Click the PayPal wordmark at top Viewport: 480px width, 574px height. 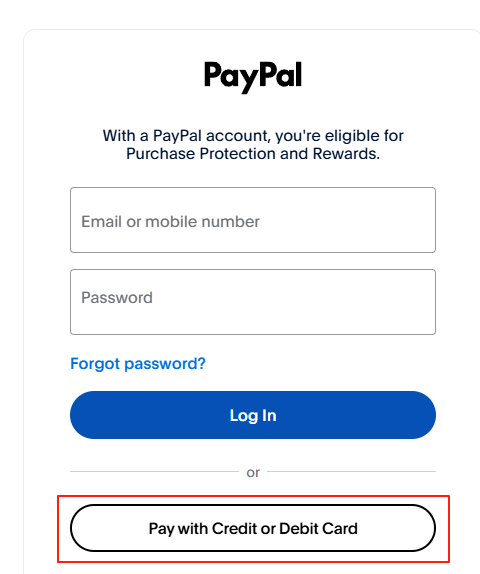[x=253, y=76]
